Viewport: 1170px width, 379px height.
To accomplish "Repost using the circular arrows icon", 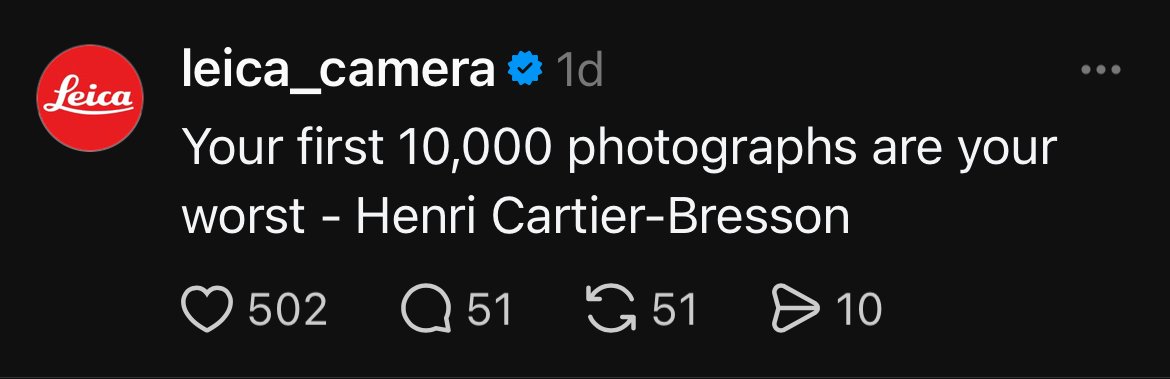I will 611,310.
